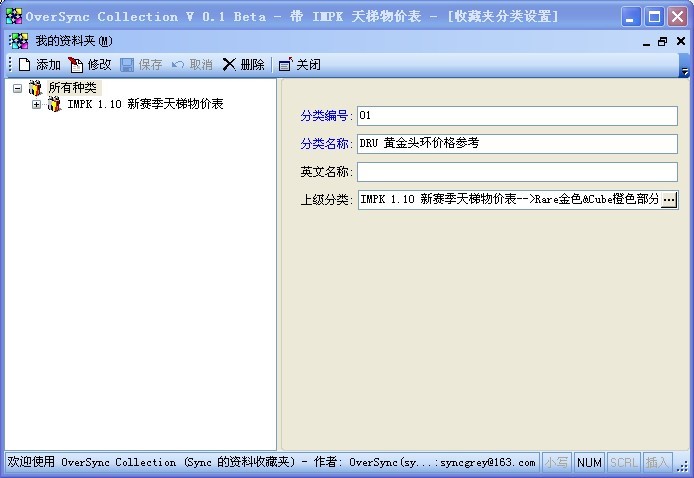Click the 关闭 button label

point(308,65)
